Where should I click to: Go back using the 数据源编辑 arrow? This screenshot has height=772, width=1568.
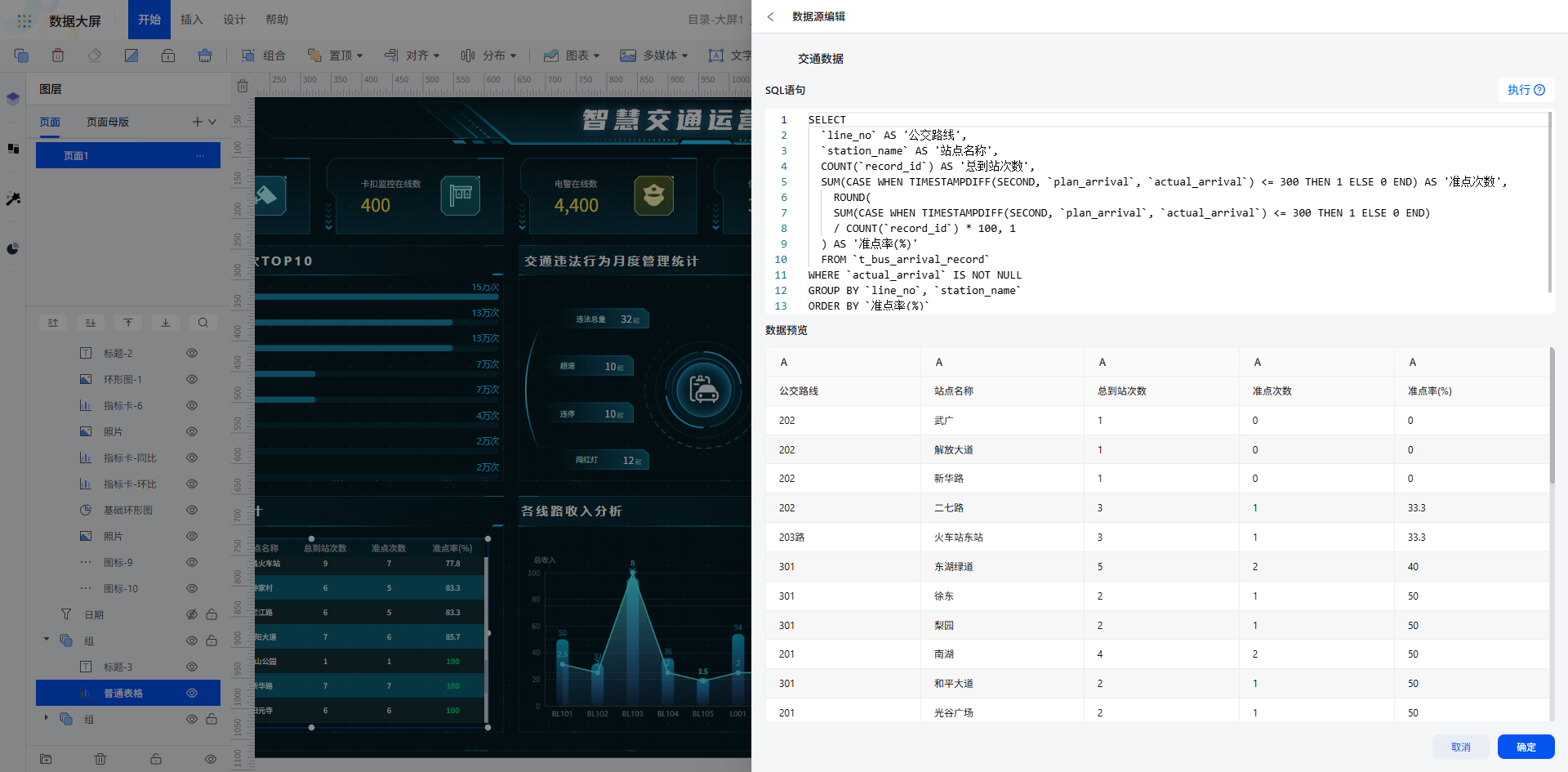coord(770,16)
